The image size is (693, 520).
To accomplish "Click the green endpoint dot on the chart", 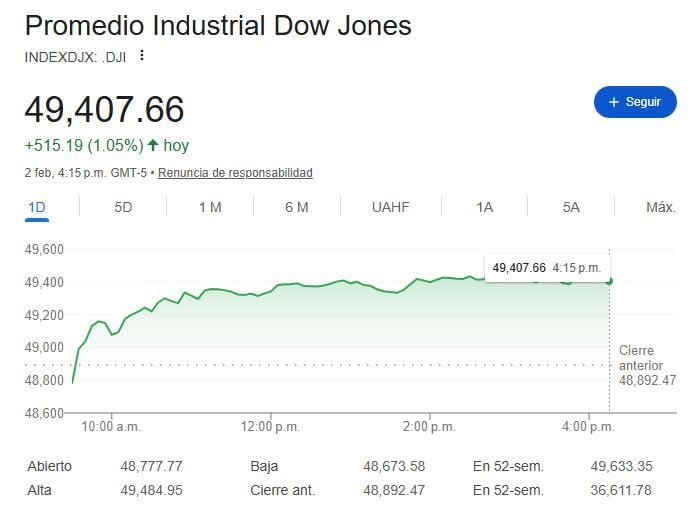I will coord(609,281).
